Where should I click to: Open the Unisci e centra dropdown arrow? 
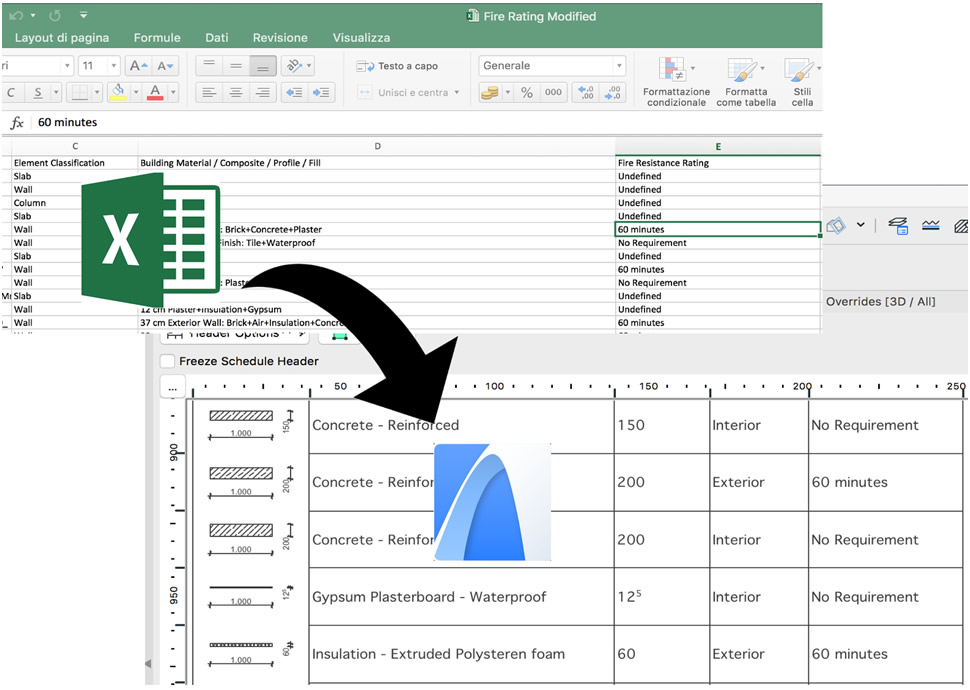click(457, 92)
